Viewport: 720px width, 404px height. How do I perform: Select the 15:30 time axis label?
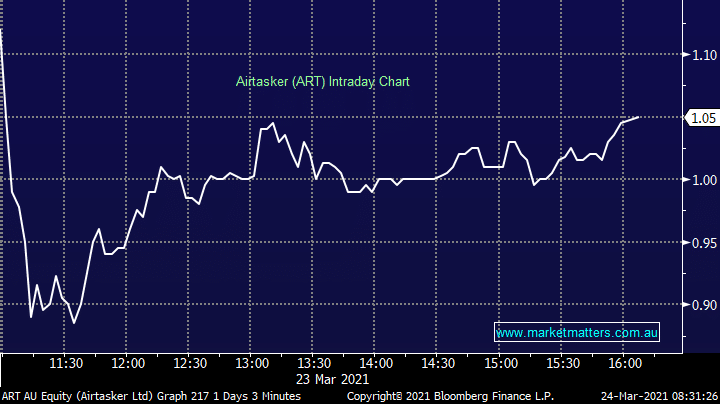pyautogui.click(x=563, y=363)
